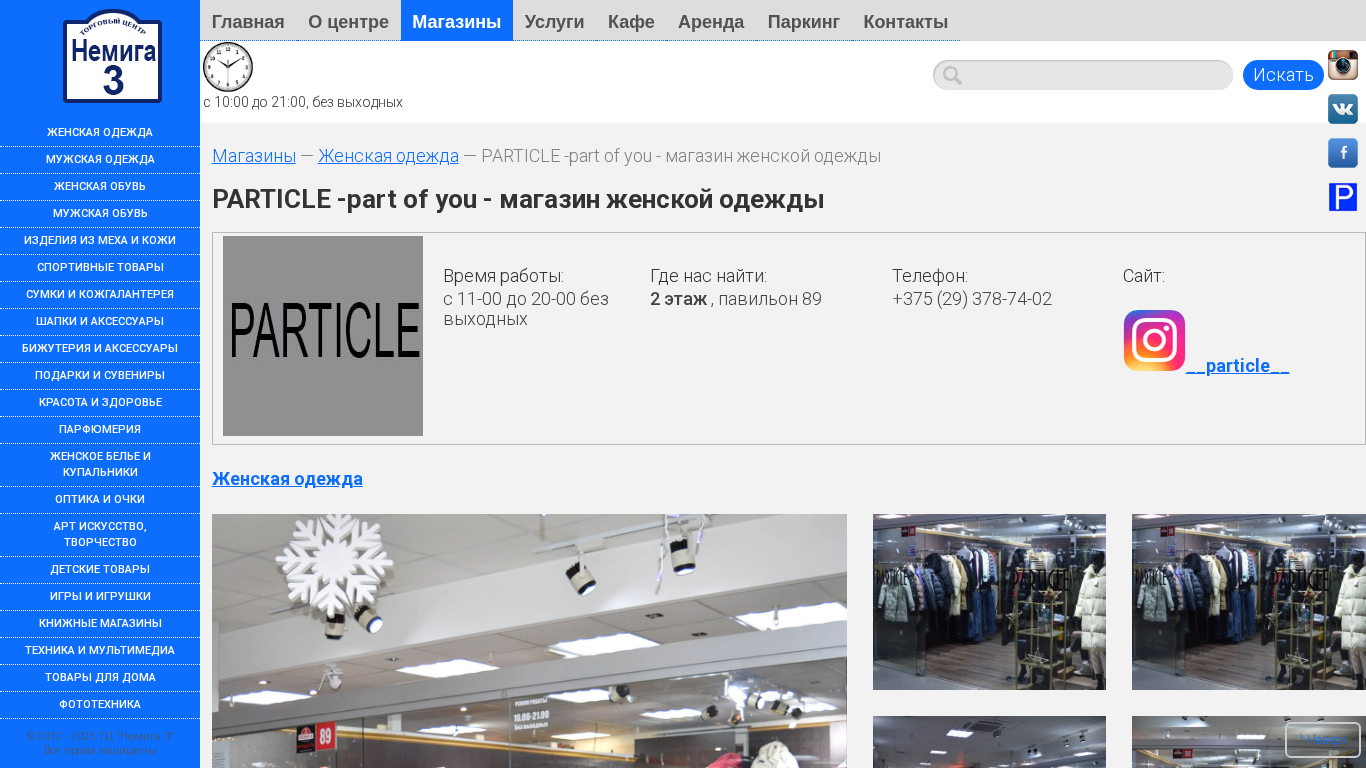
Task: Open Красота и здоровье category
Action: coord(100,403)
